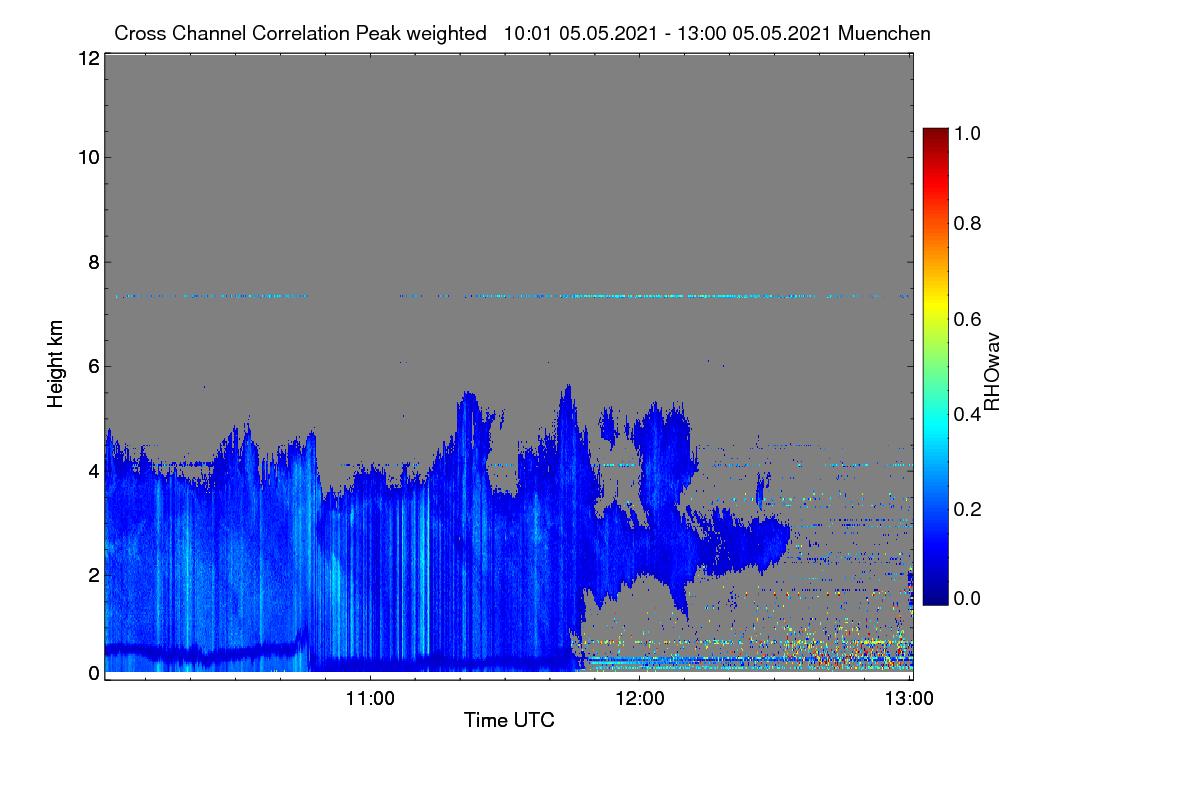This screenshot has height=800, width=1200.
Task: Click the colorbar value label 0.8
Action: (x=967, y=223)
